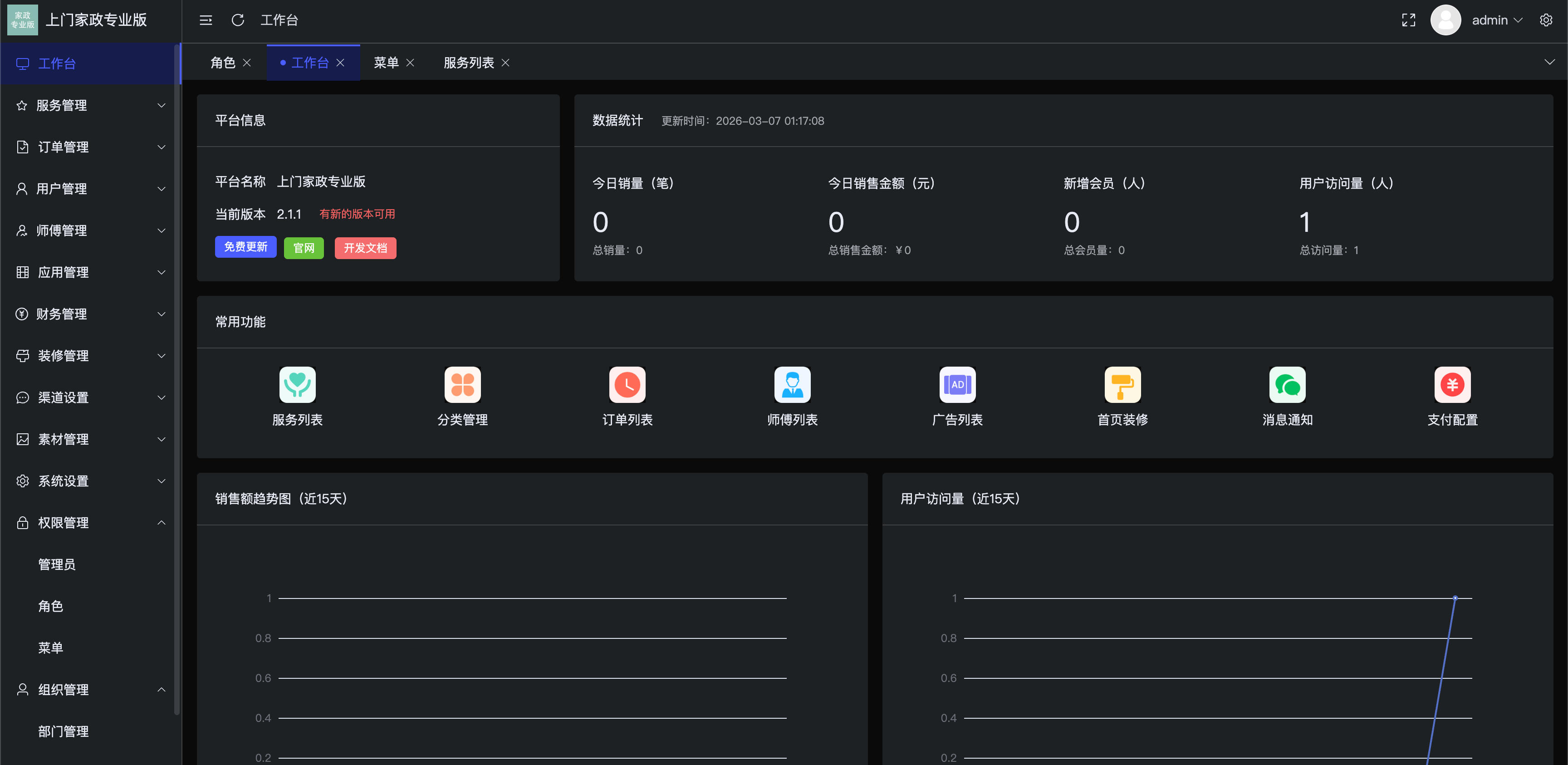Click the red 开发文档 button
Screen dimensions: 1568x765
[x=365, y=248]
